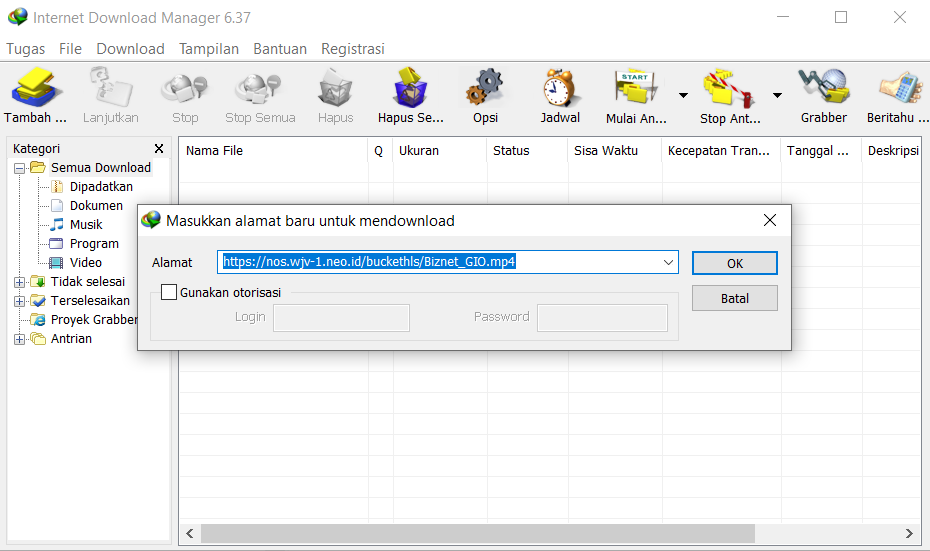Open the Stop Antrian dropdown arrow
This screenshot has height=551, width=930.
pos(777,95)
